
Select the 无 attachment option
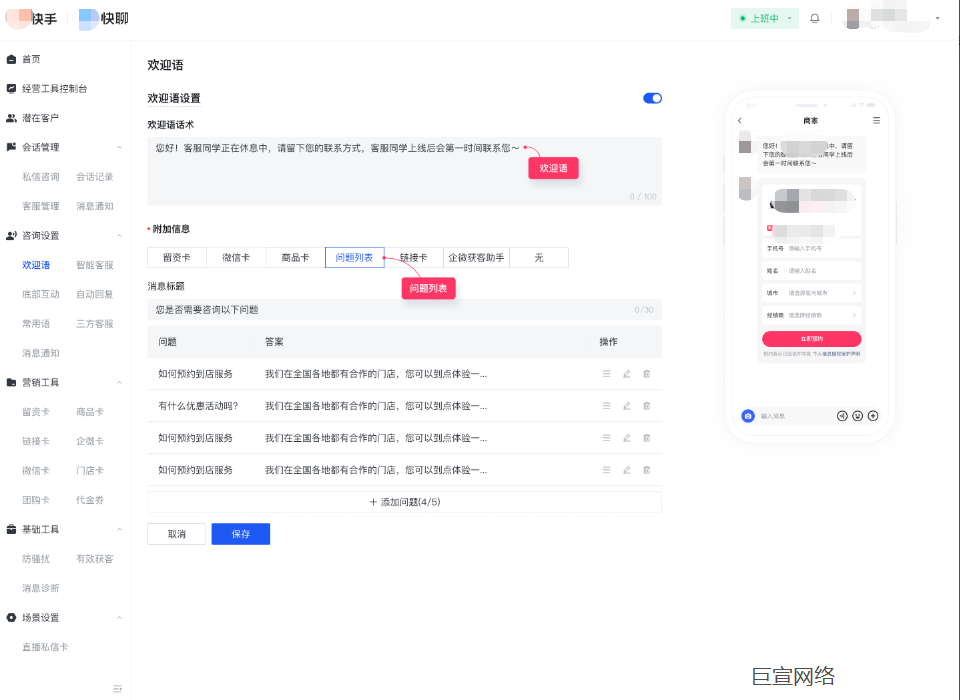click(x=538, y=257)
